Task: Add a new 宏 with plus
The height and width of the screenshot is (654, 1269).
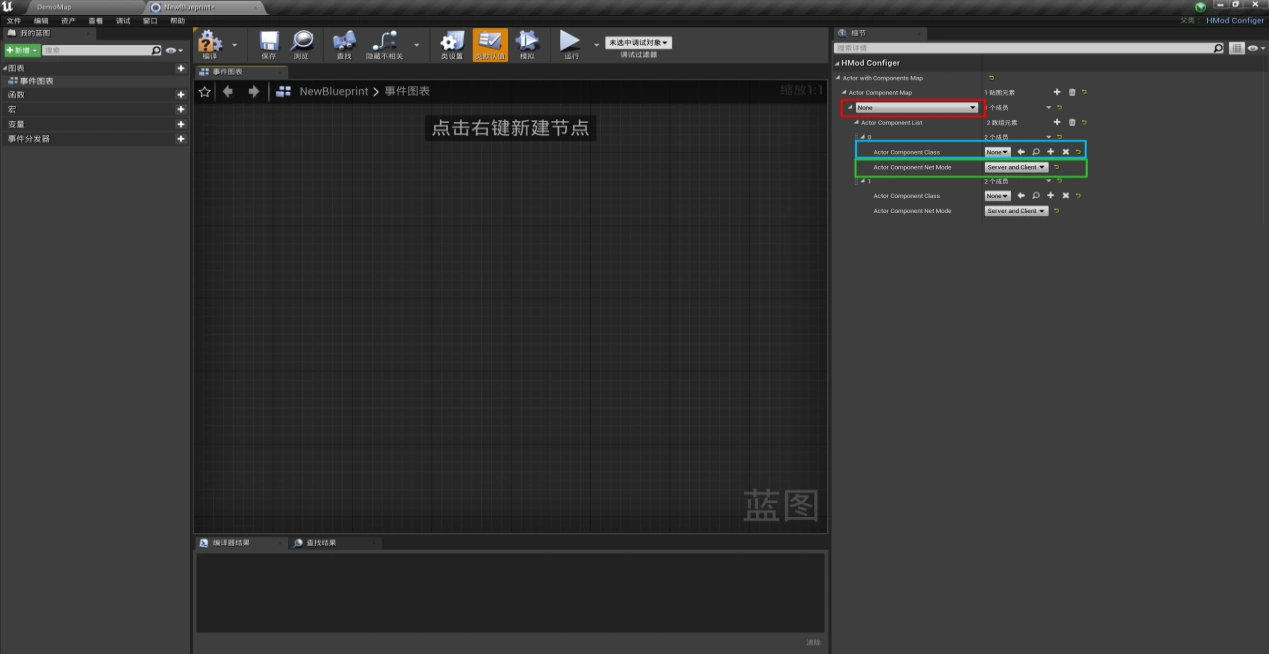Action: pyautogui.click(x=181, y=109)
